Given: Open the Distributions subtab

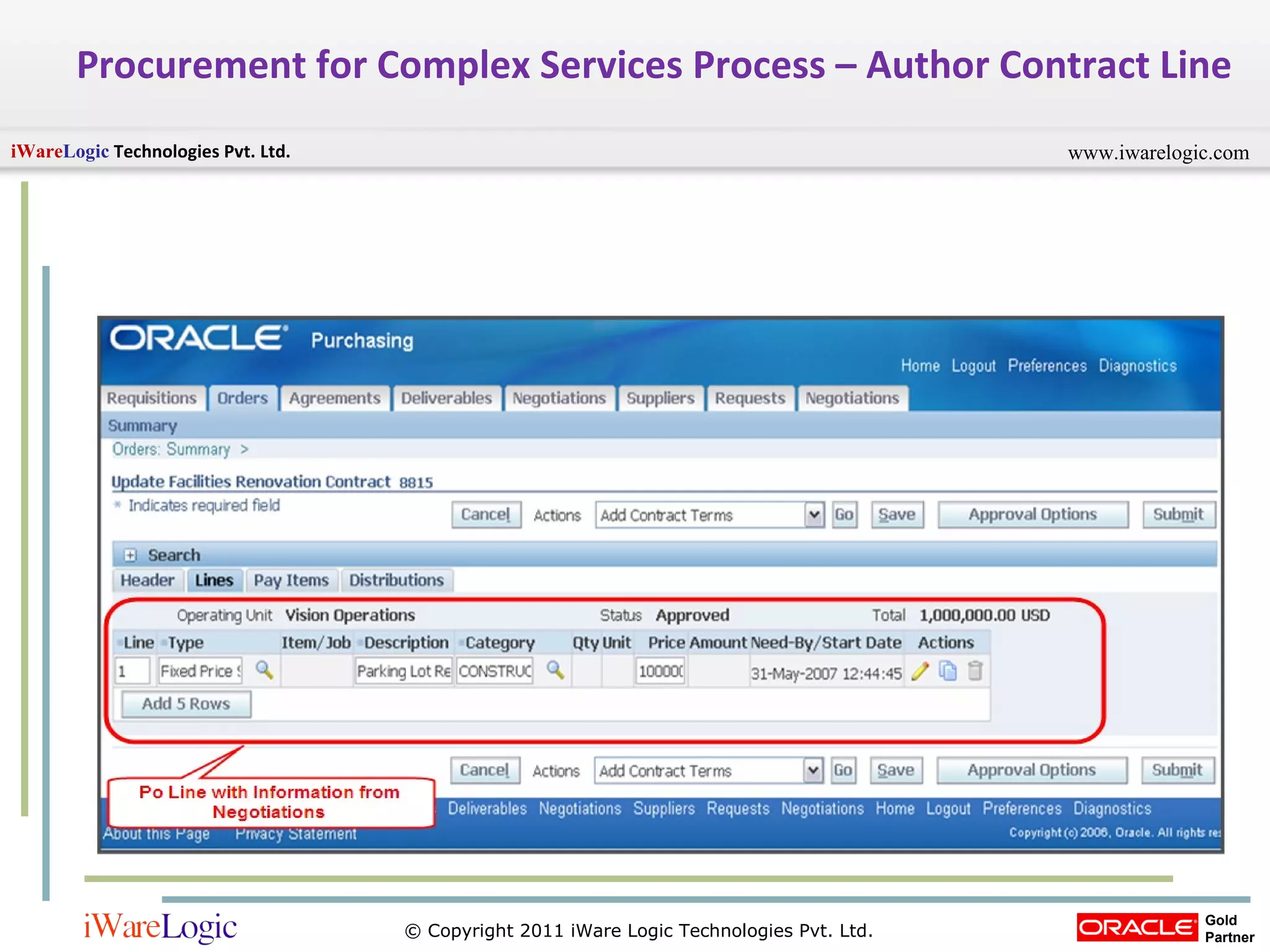Looking at the screenshot, I should [x=397, y=581].
